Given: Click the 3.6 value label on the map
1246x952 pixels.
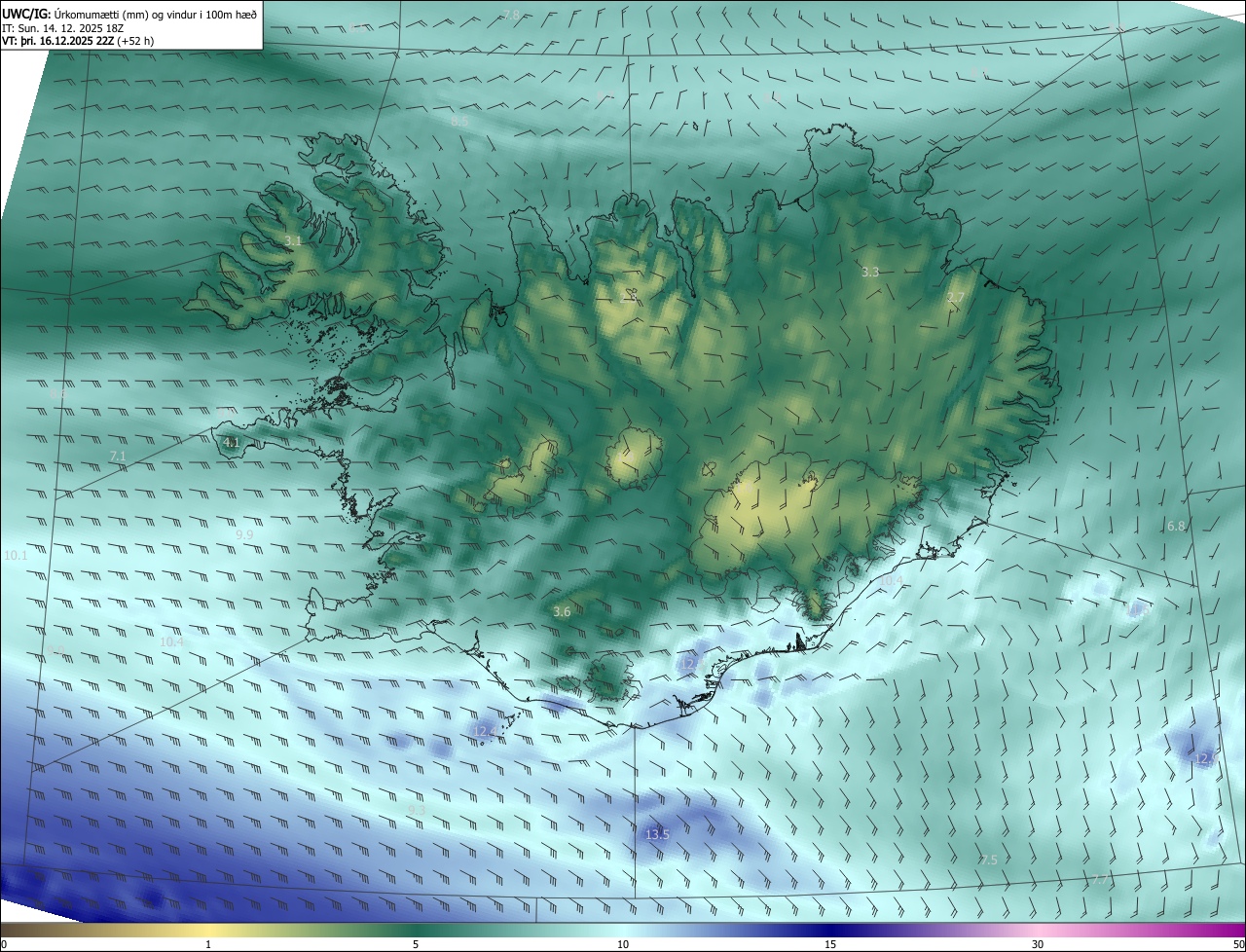Looking at the screenshot, I should 562,611.
